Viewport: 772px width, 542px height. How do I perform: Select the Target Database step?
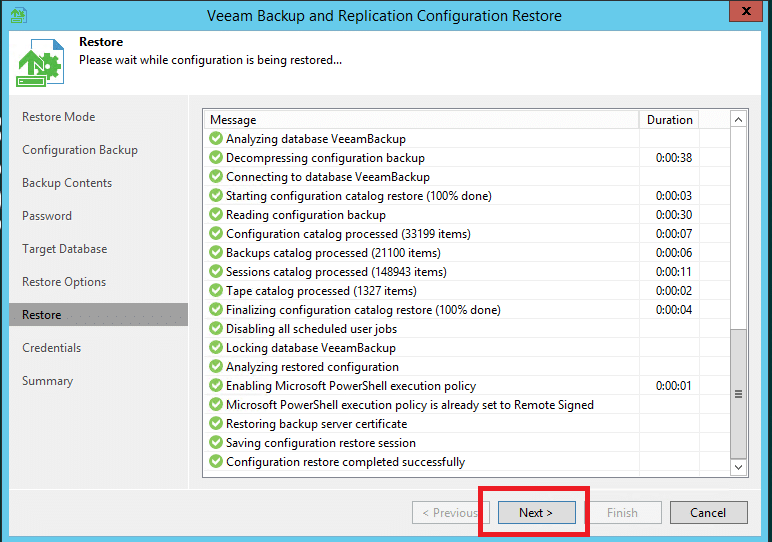pyautogui.click(x=64, y=249)
